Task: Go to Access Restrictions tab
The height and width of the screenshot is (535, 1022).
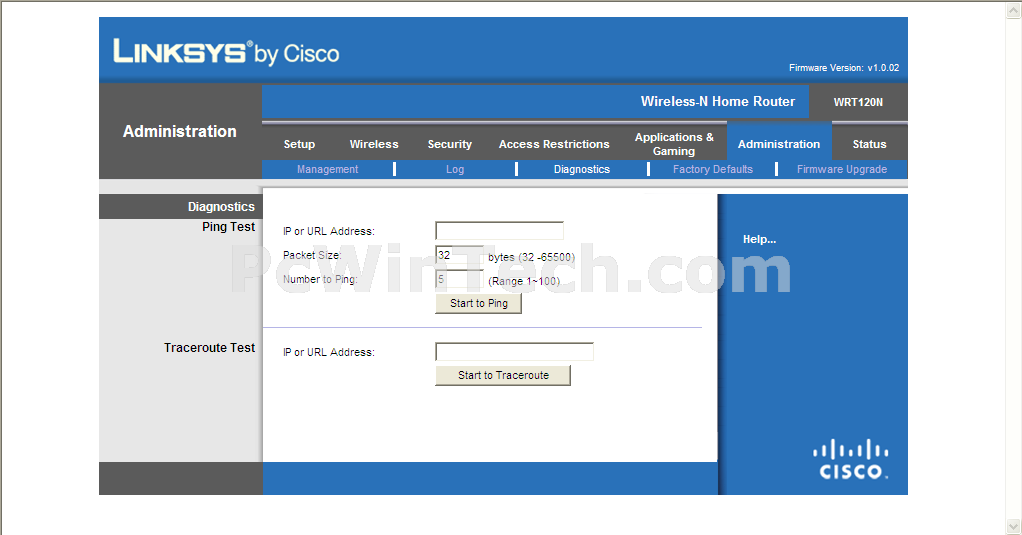Action: (554, 144)
